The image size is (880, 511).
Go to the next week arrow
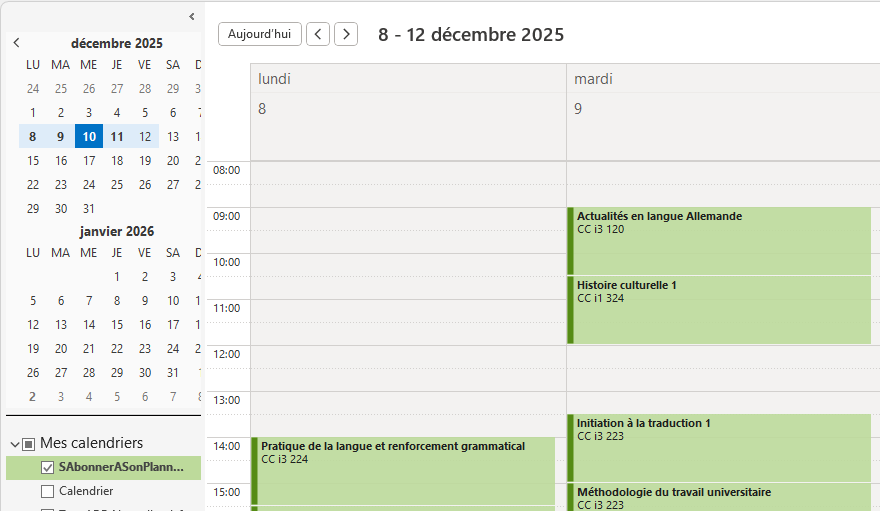[x=346, y=34]
